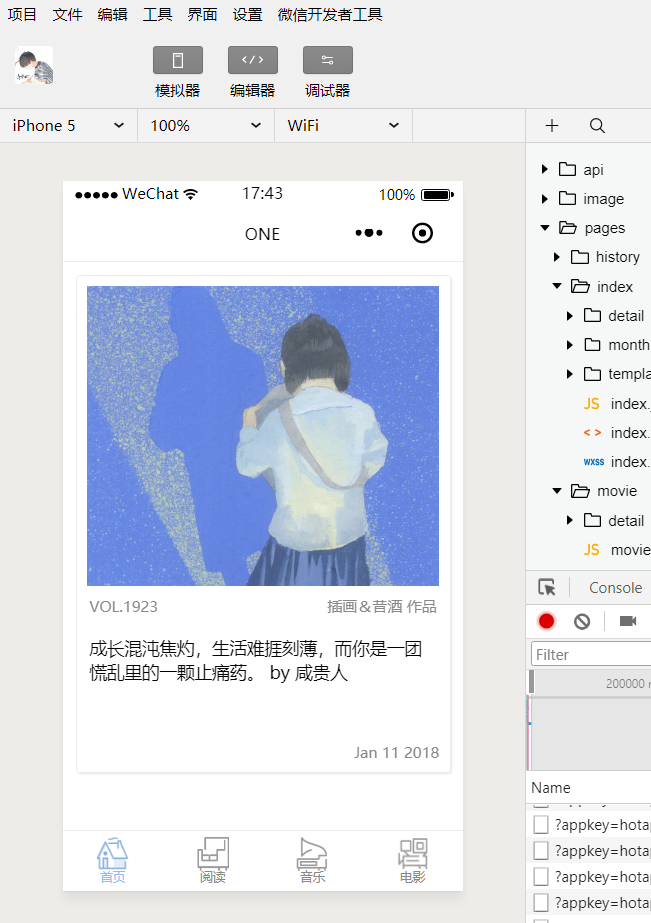This screenshot has width=651, height=923.
Task: Toggle the 模拟器 simulator panel button
Action: (178, 60)
